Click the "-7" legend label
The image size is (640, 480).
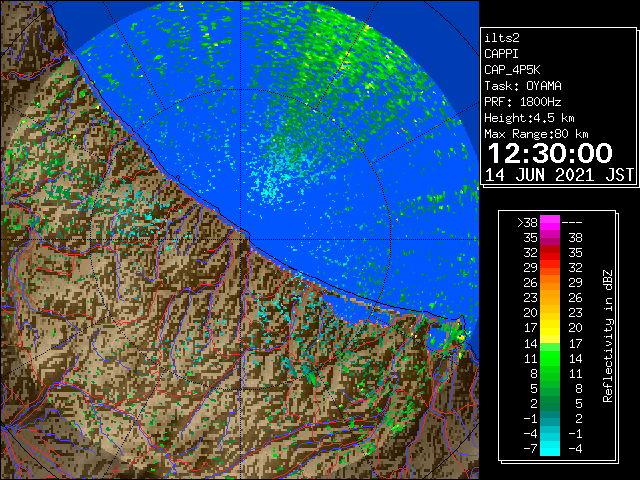coord(530,449)
